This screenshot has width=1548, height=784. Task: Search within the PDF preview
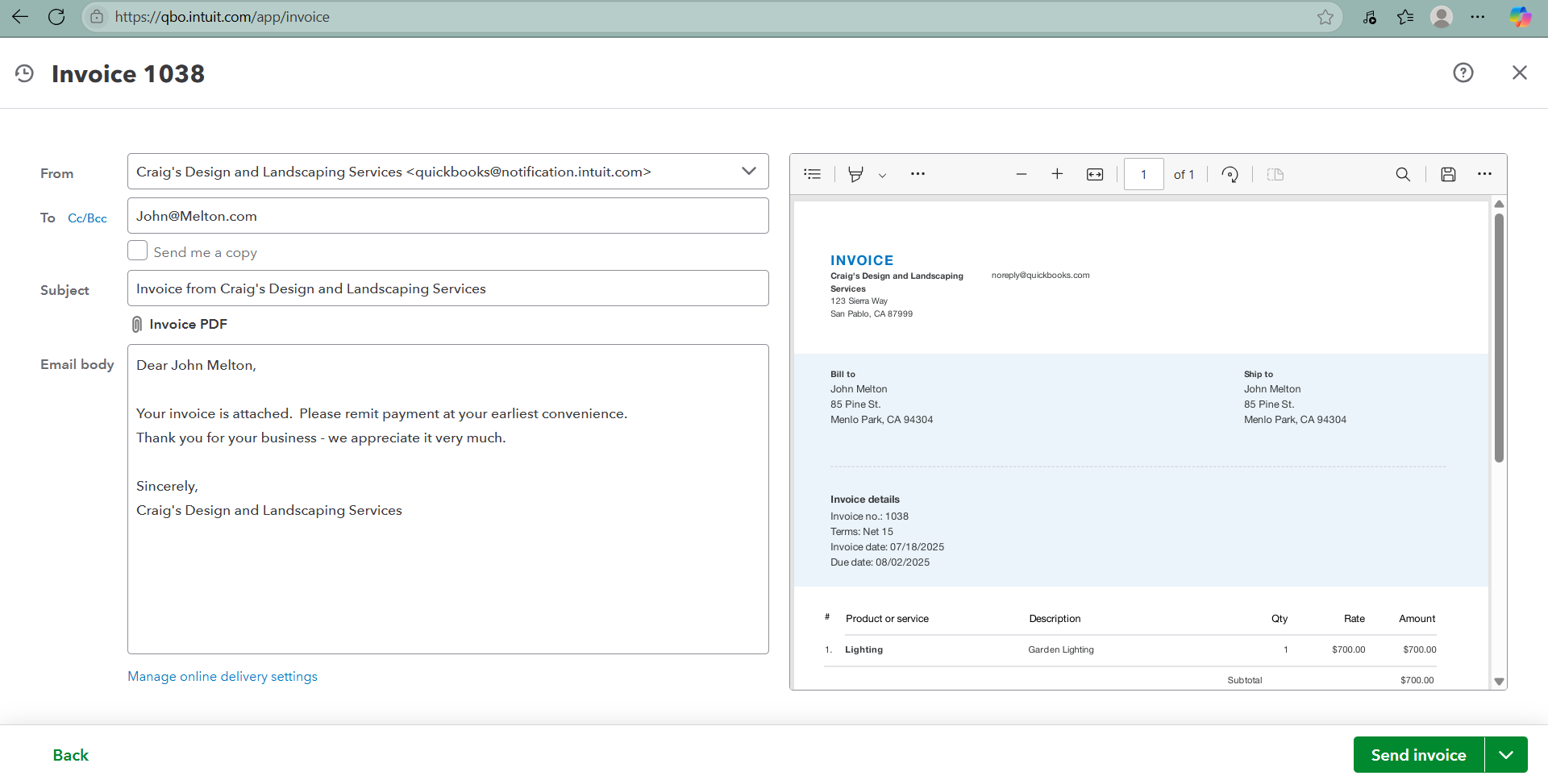[x=1403, y=174]
